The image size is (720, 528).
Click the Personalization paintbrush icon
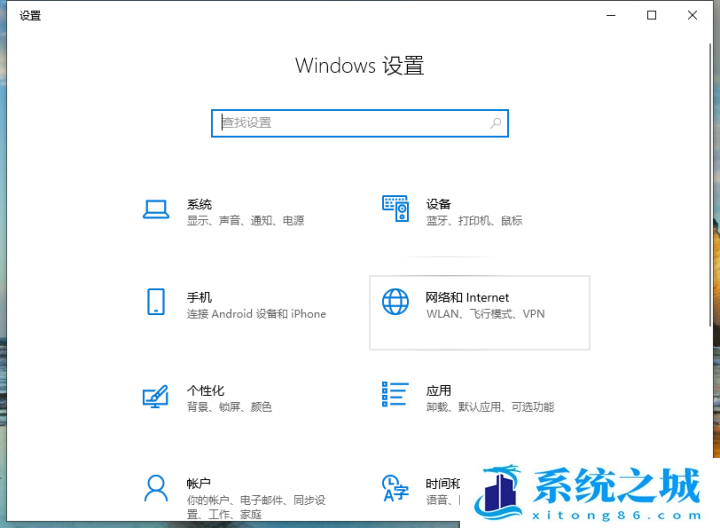[155, 396]
